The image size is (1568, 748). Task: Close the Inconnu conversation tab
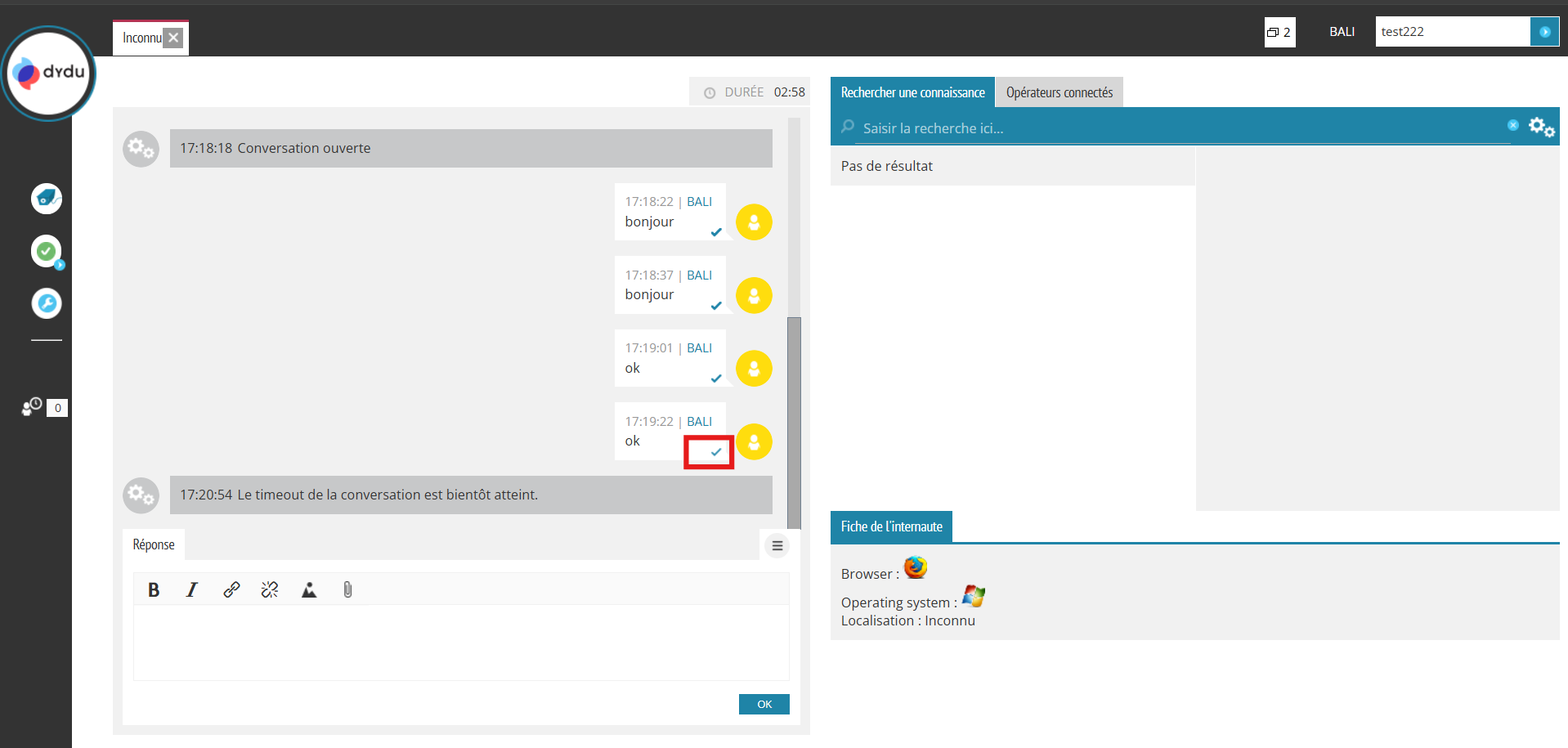(x=173, y=38)
